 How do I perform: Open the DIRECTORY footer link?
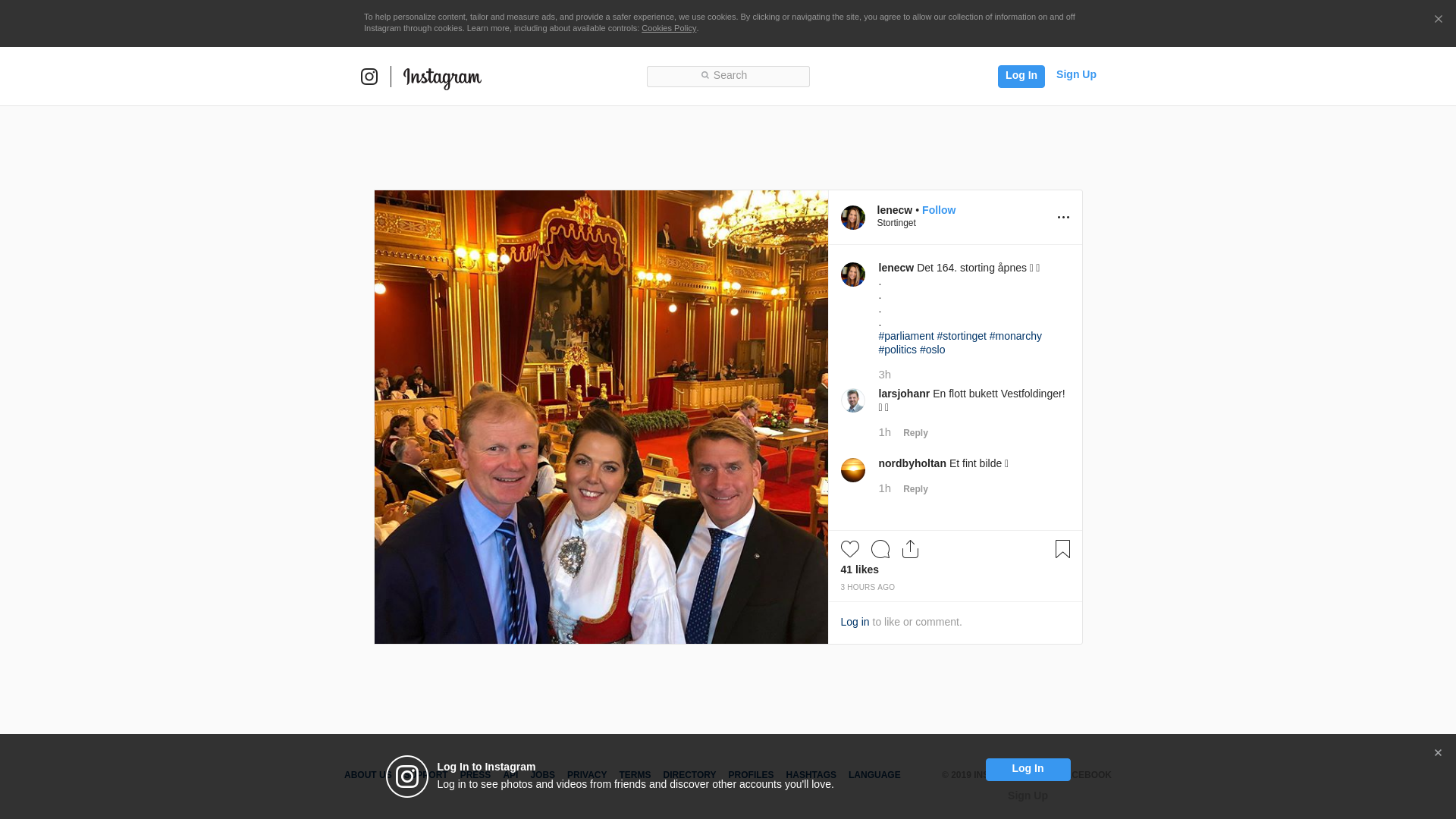click(x=689, y=775)
